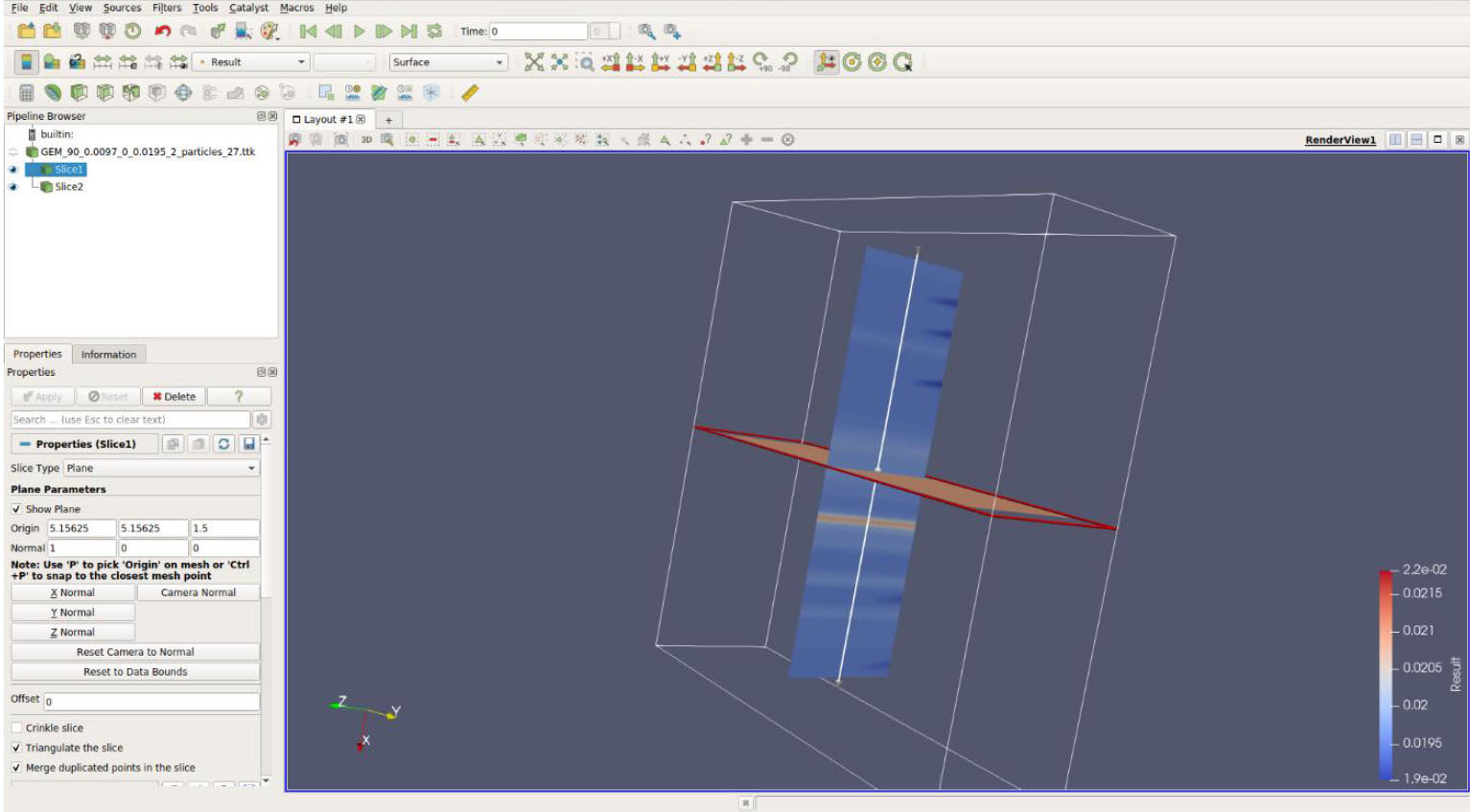The height and width of the screenshot is (812, 1470).
Task: Open the Surface representation dropdown
Action: click(448, 62)
